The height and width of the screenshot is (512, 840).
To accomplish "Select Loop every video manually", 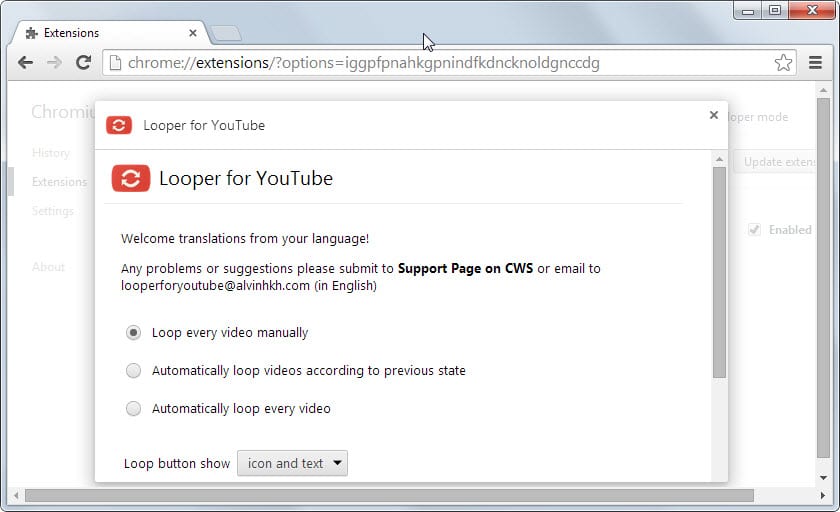I will tap(133, 332).
